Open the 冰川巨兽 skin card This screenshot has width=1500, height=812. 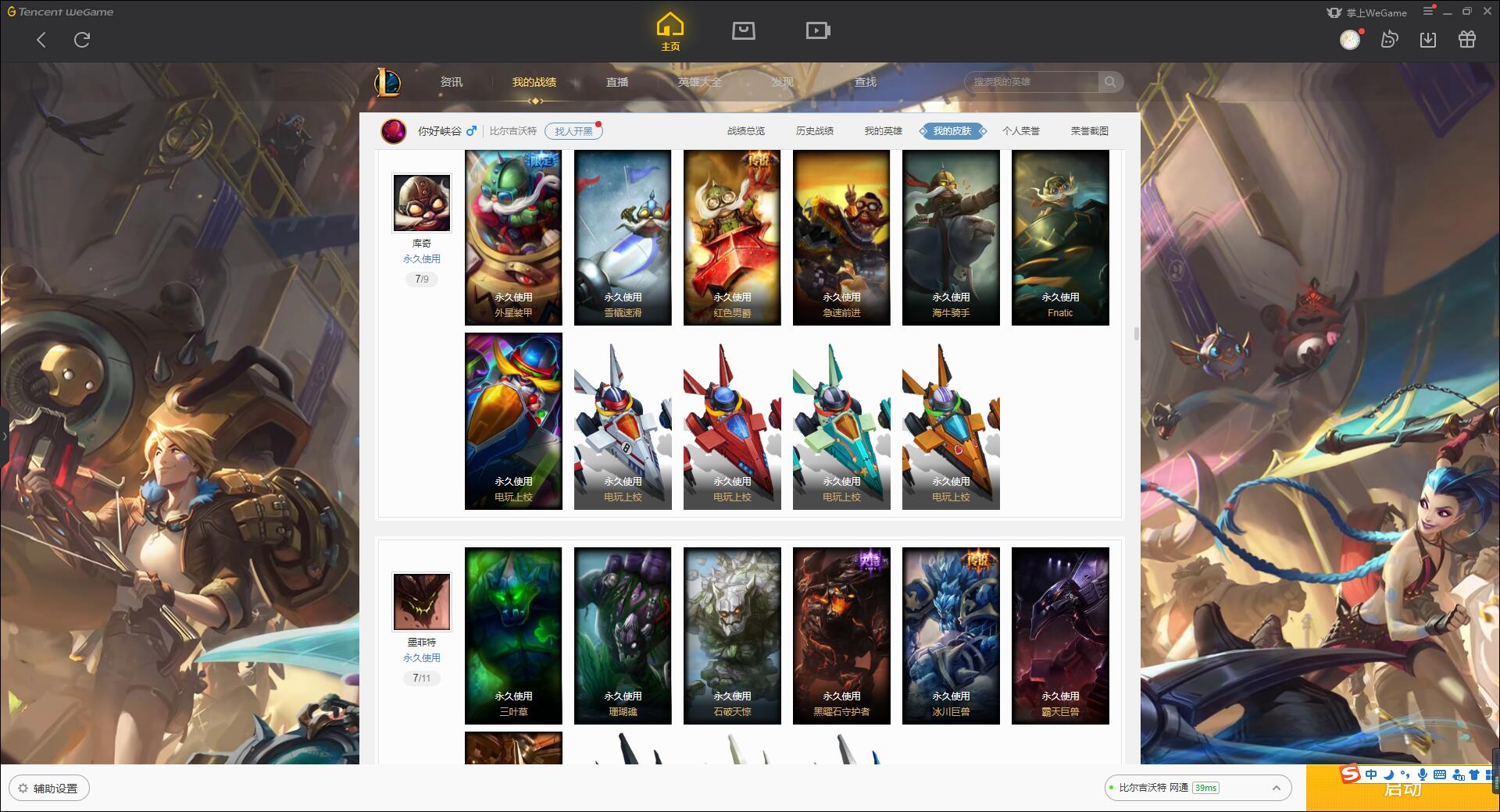(x=951, y=636)
